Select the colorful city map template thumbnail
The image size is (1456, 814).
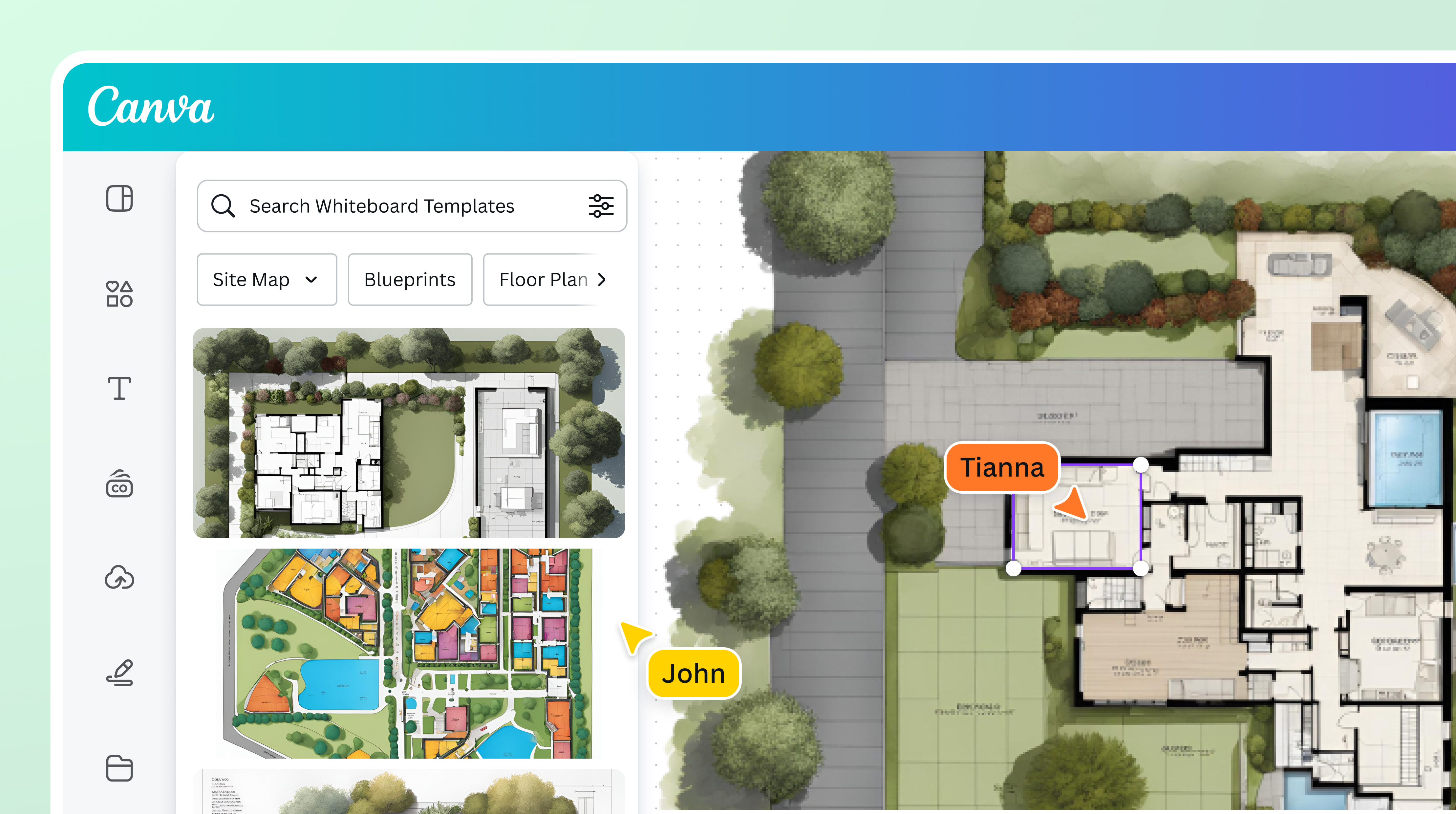[411, 650]
